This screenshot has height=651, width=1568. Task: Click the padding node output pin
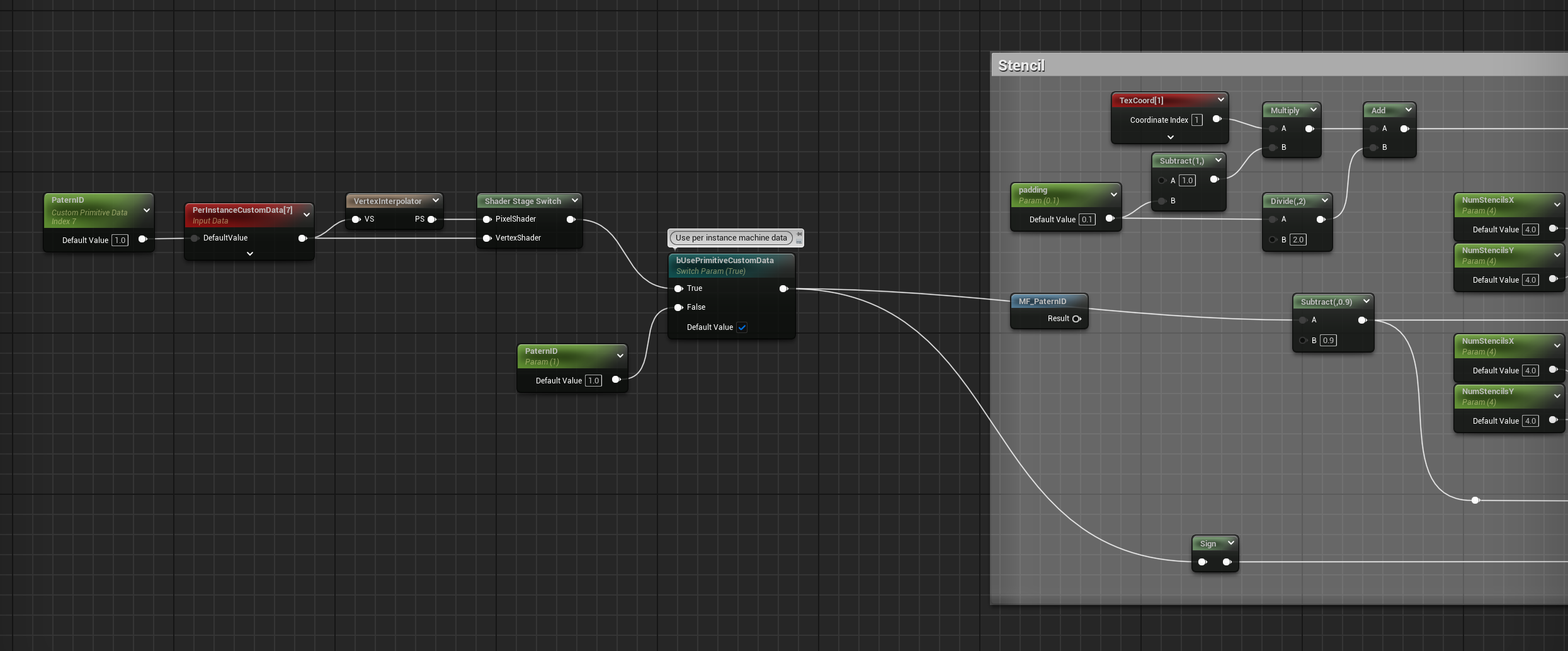pos(1110,218)
